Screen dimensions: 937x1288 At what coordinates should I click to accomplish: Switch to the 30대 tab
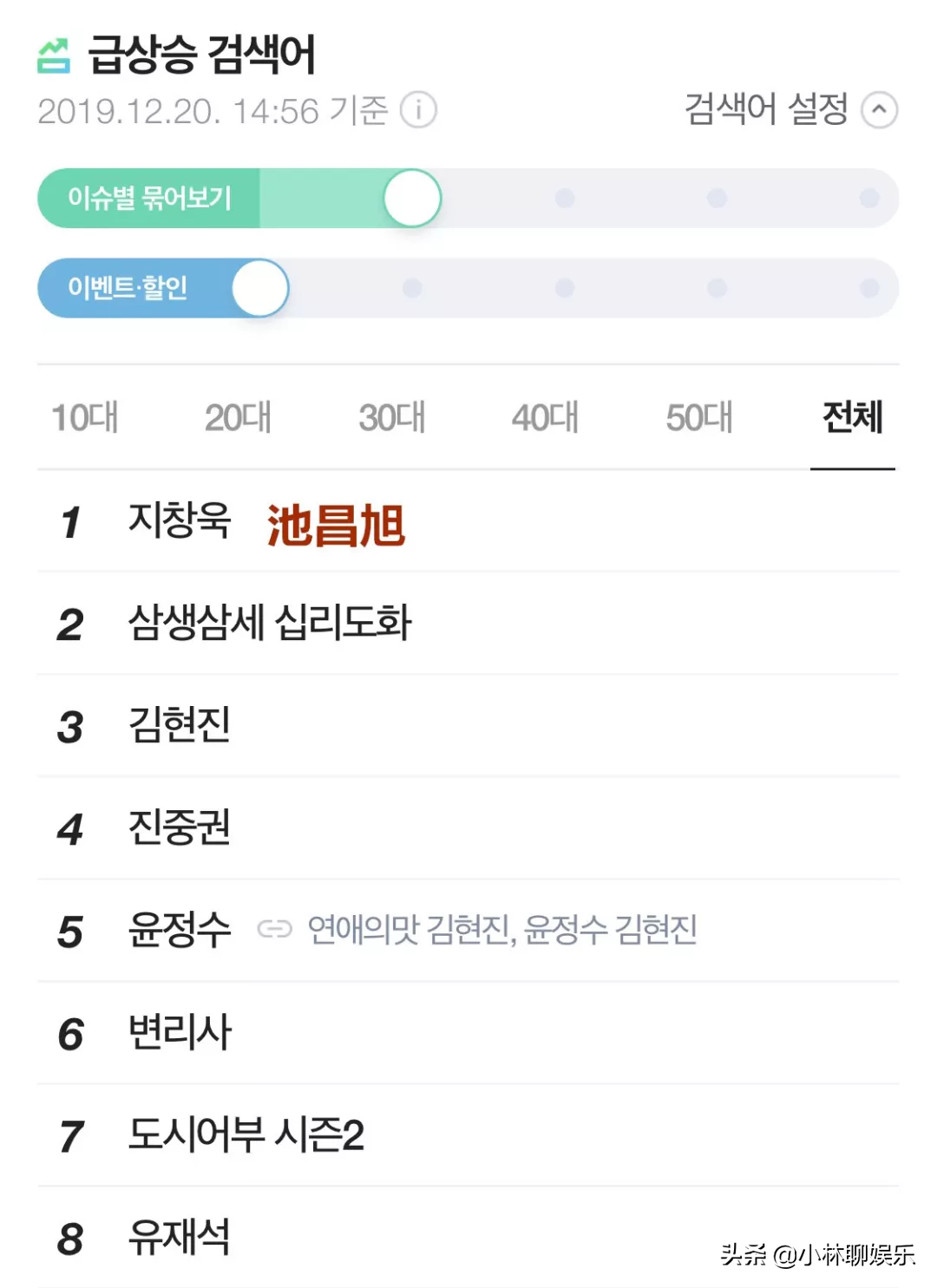pos(392,417)
